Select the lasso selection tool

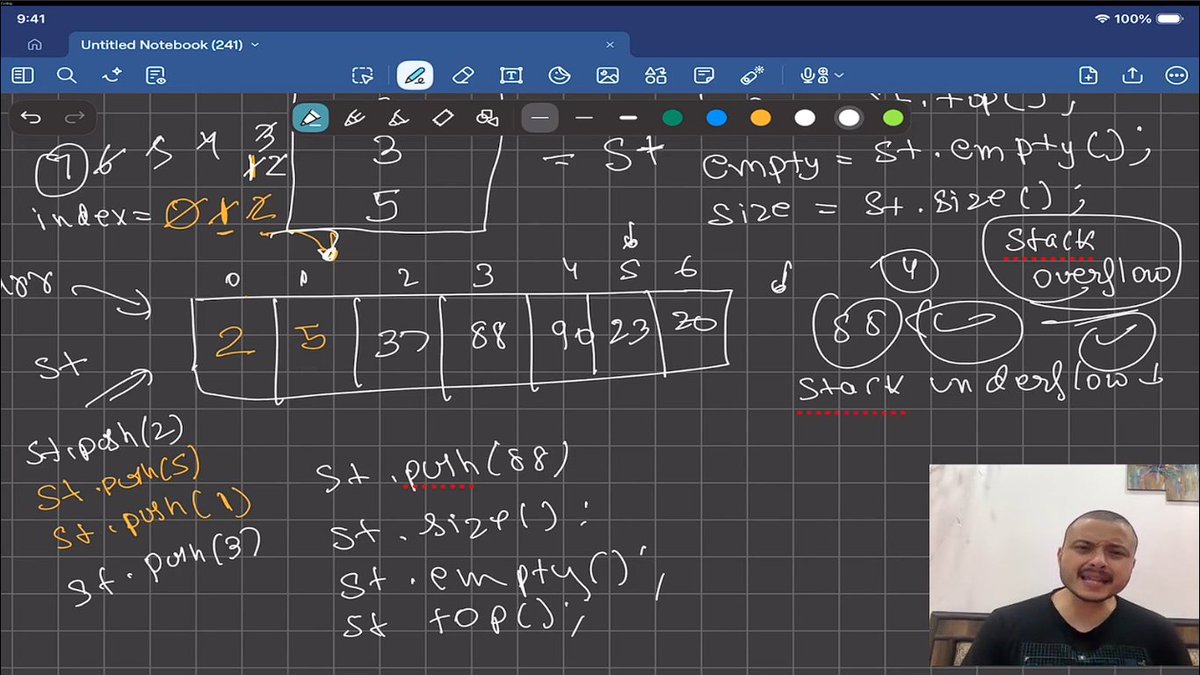[x=362, y=75]
